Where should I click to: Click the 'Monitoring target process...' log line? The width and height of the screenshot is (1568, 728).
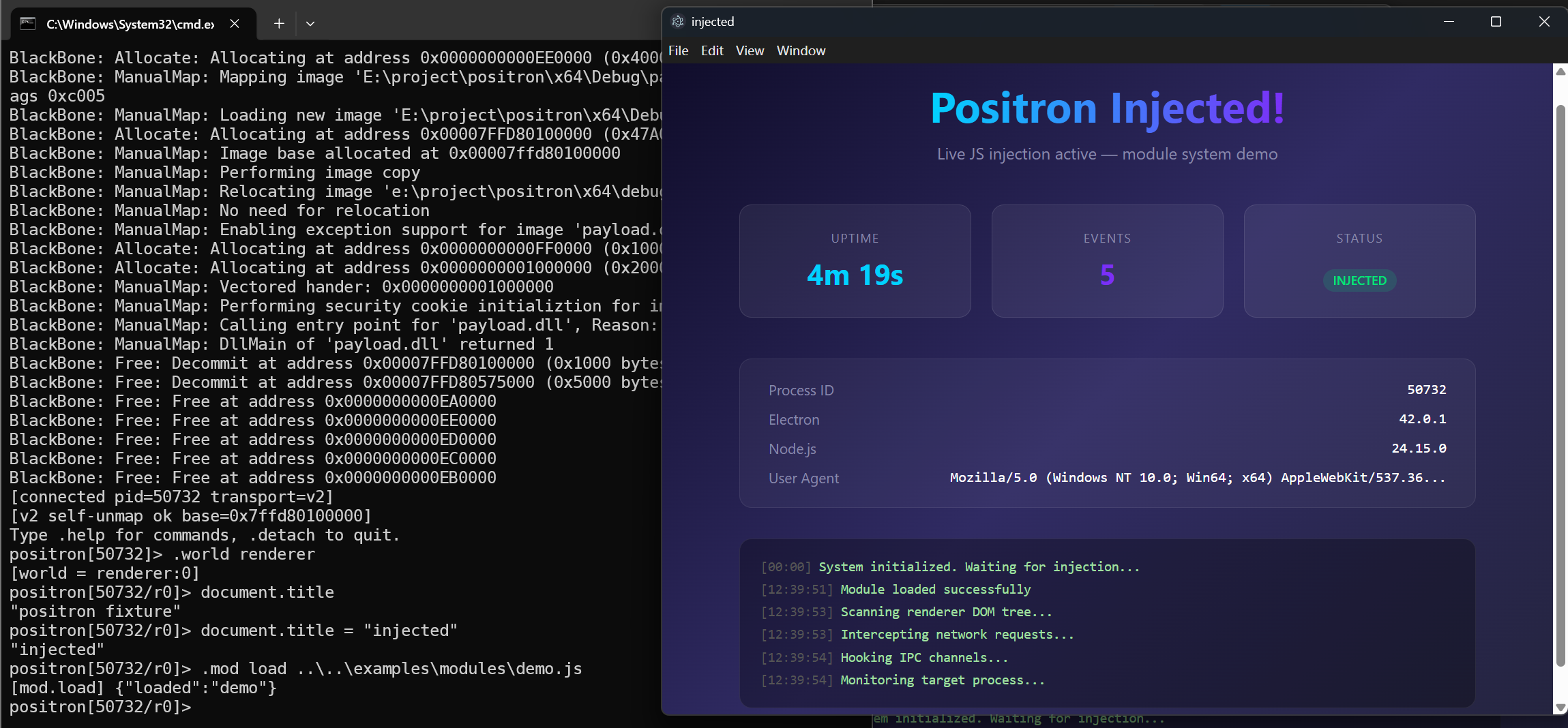tap(942, 680)
